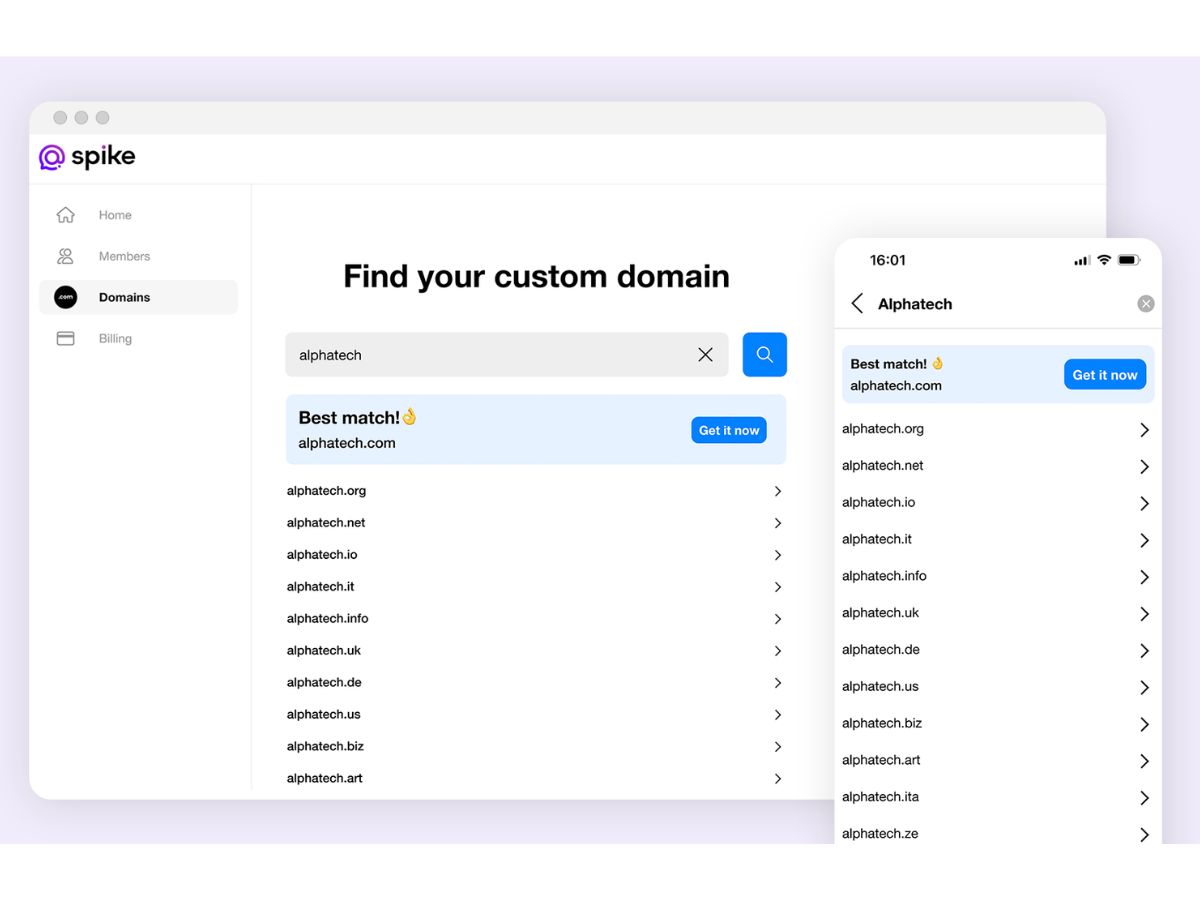Tap alphatech.de text in mobile list
This screenshot has width=1200, height=900.
pyautogui.click(x=881, y=650)
